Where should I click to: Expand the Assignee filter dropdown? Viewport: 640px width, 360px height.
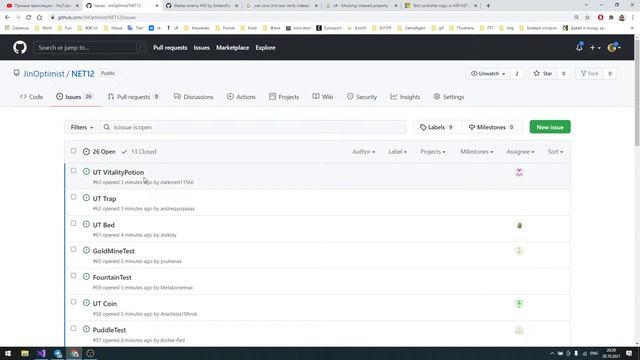[x=520, y=151]
